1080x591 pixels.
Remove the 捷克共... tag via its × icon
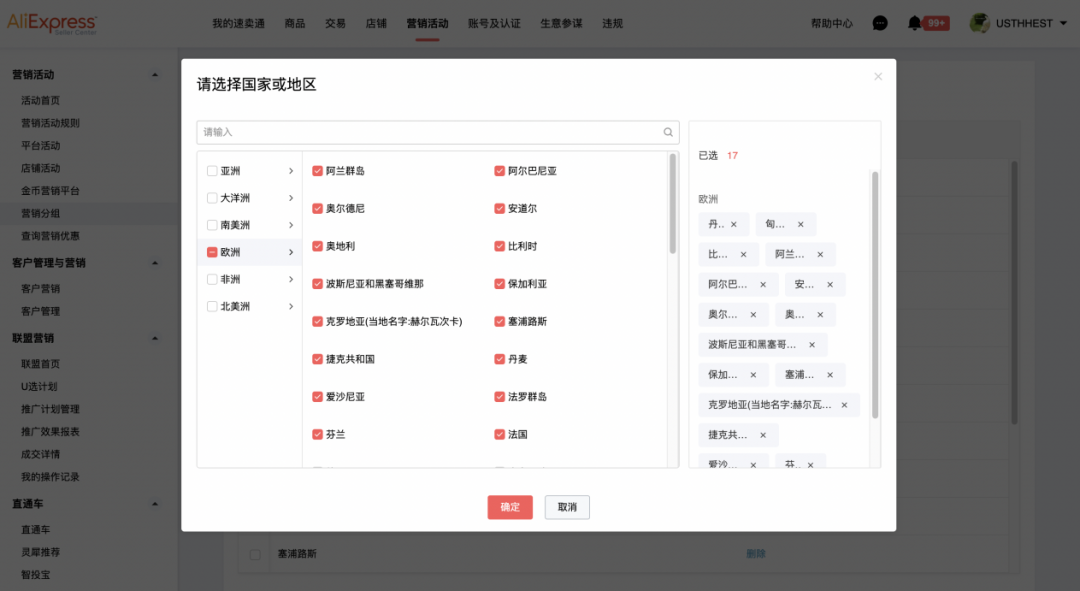tap(763, 435)
